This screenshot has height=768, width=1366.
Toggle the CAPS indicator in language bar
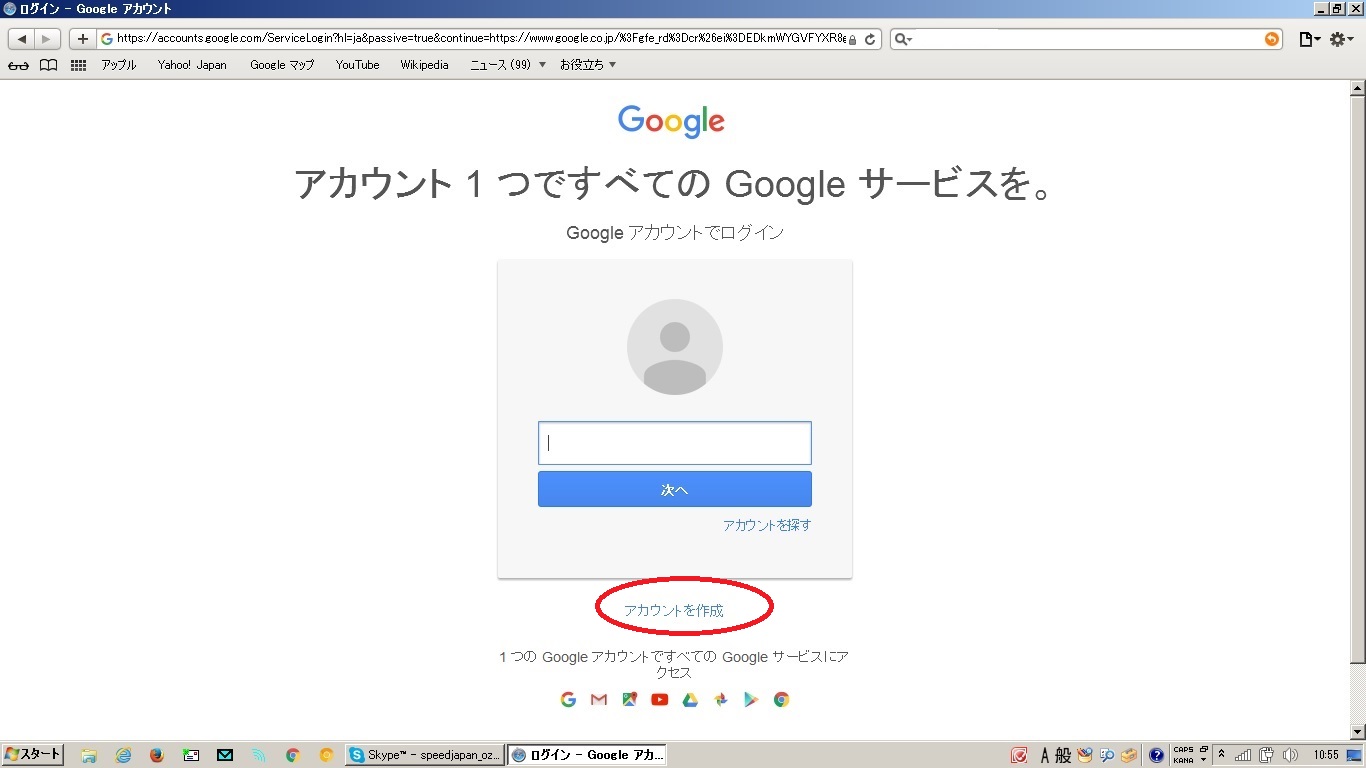pyautogui.click(x=1183, y=750)
